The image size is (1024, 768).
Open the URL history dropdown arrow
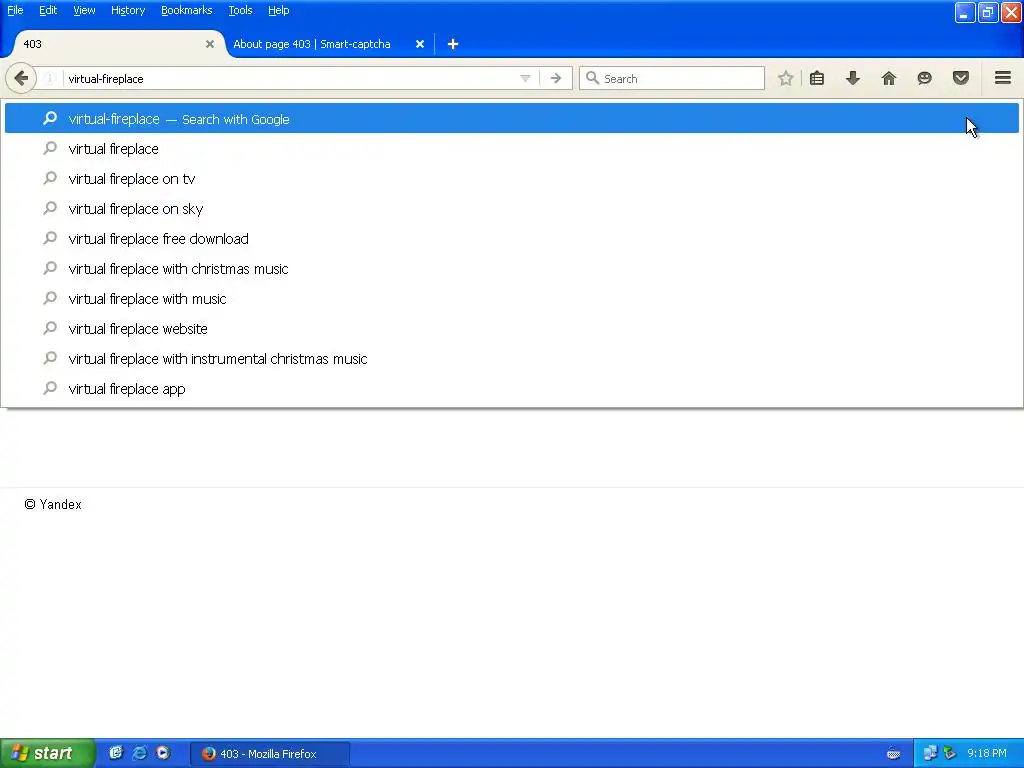525,78
